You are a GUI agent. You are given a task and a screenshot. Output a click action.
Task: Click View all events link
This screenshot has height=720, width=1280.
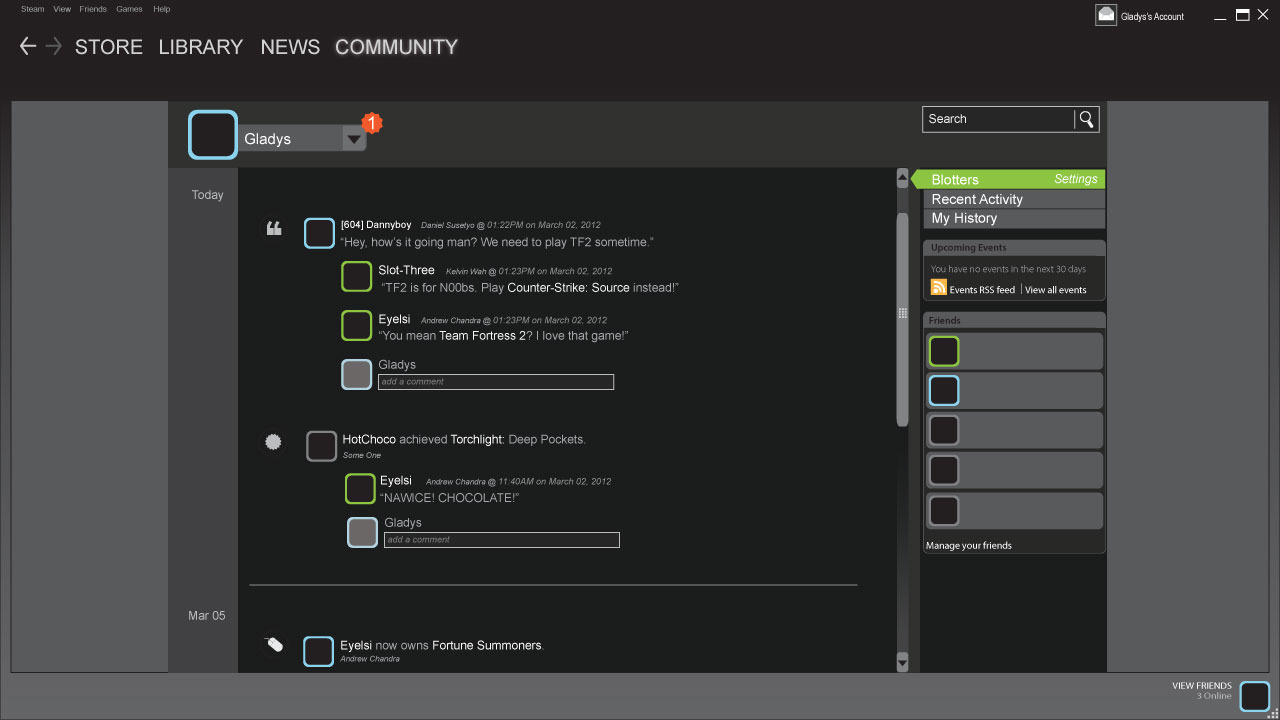point(1055,290)
